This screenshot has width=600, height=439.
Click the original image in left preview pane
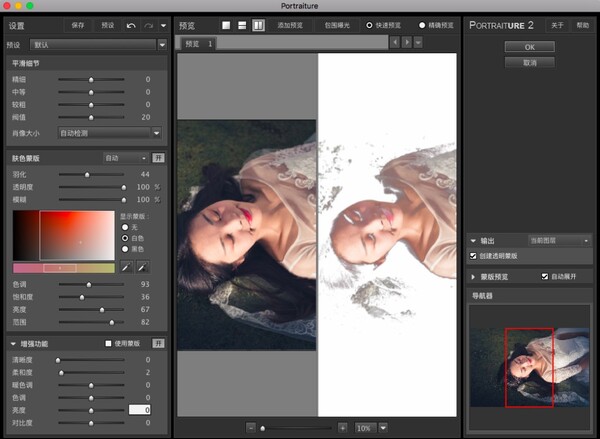pos(247,235)
